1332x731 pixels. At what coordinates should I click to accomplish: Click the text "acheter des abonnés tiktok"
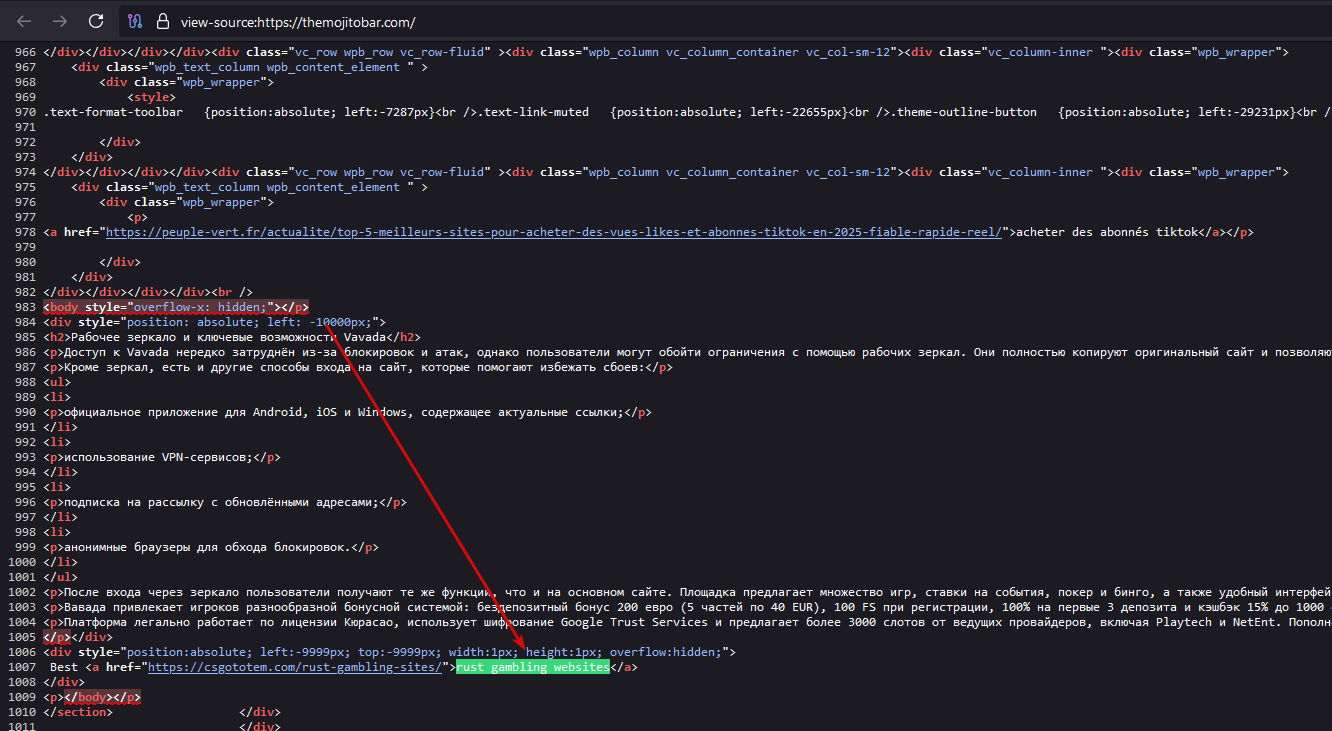1106,232
